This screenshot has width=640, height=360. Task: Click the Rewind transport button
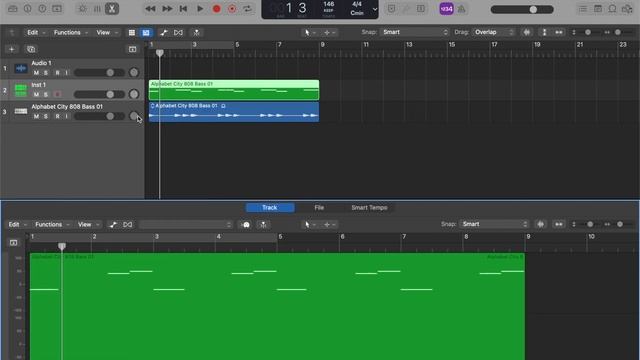(150, 9)
